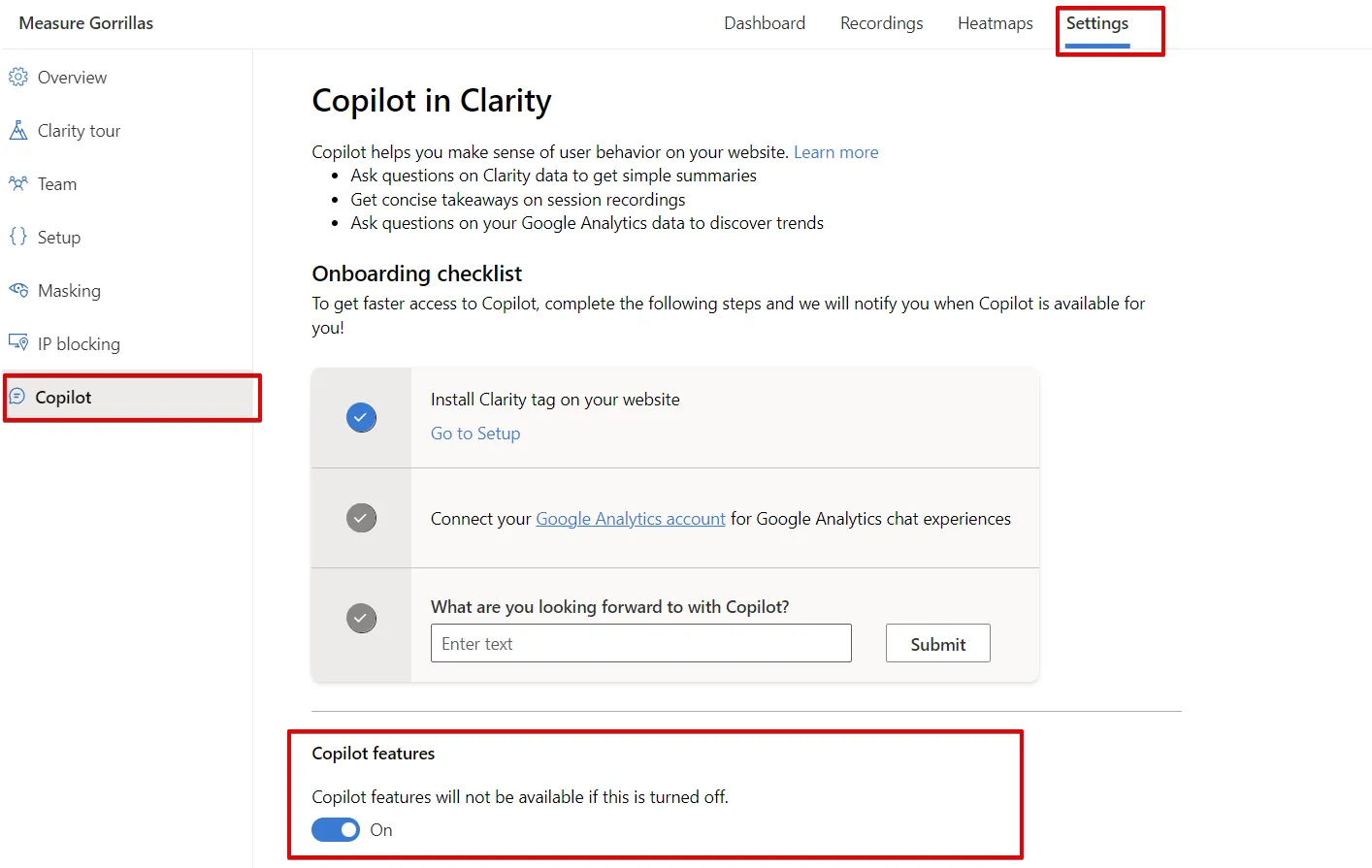The image size is (1372, 868).
Task: Switch to the Recordings tab
Action: point(881,23)
